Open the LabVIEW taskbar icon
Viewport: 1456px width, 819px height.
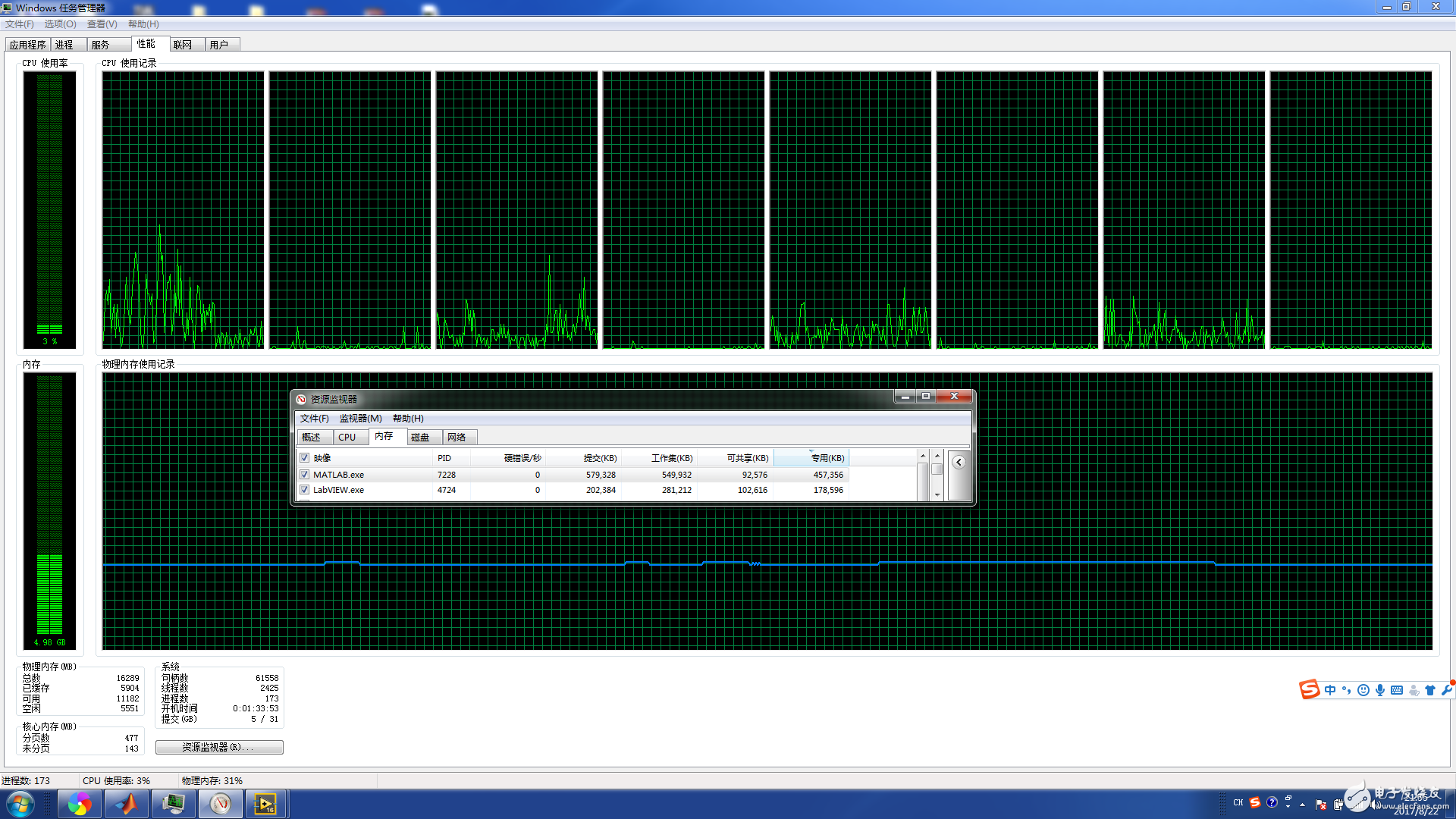(265, 804)
